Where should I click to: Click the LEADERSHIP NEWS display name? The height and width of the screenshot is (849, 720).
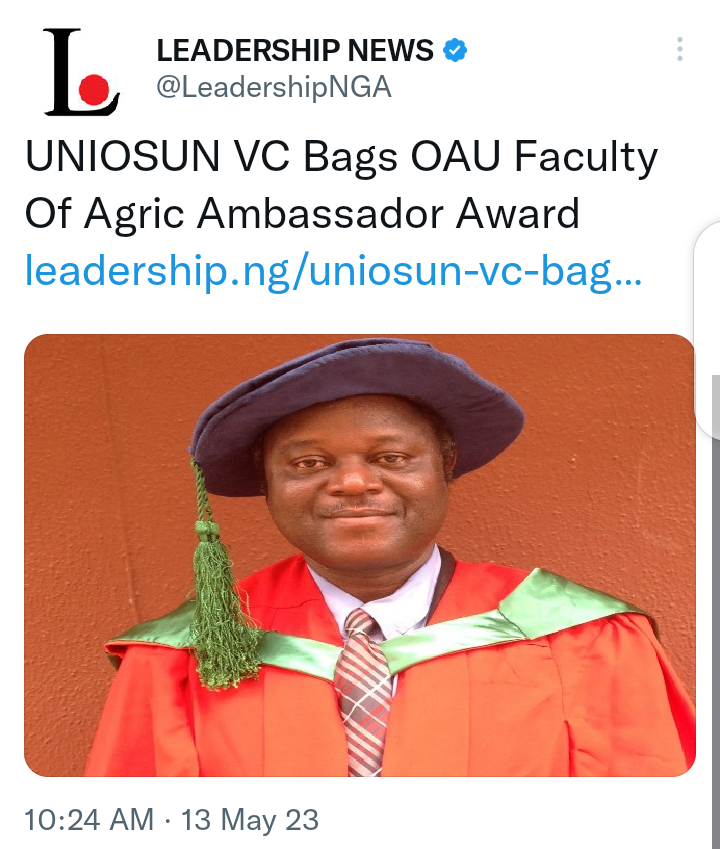pos(295,50)
